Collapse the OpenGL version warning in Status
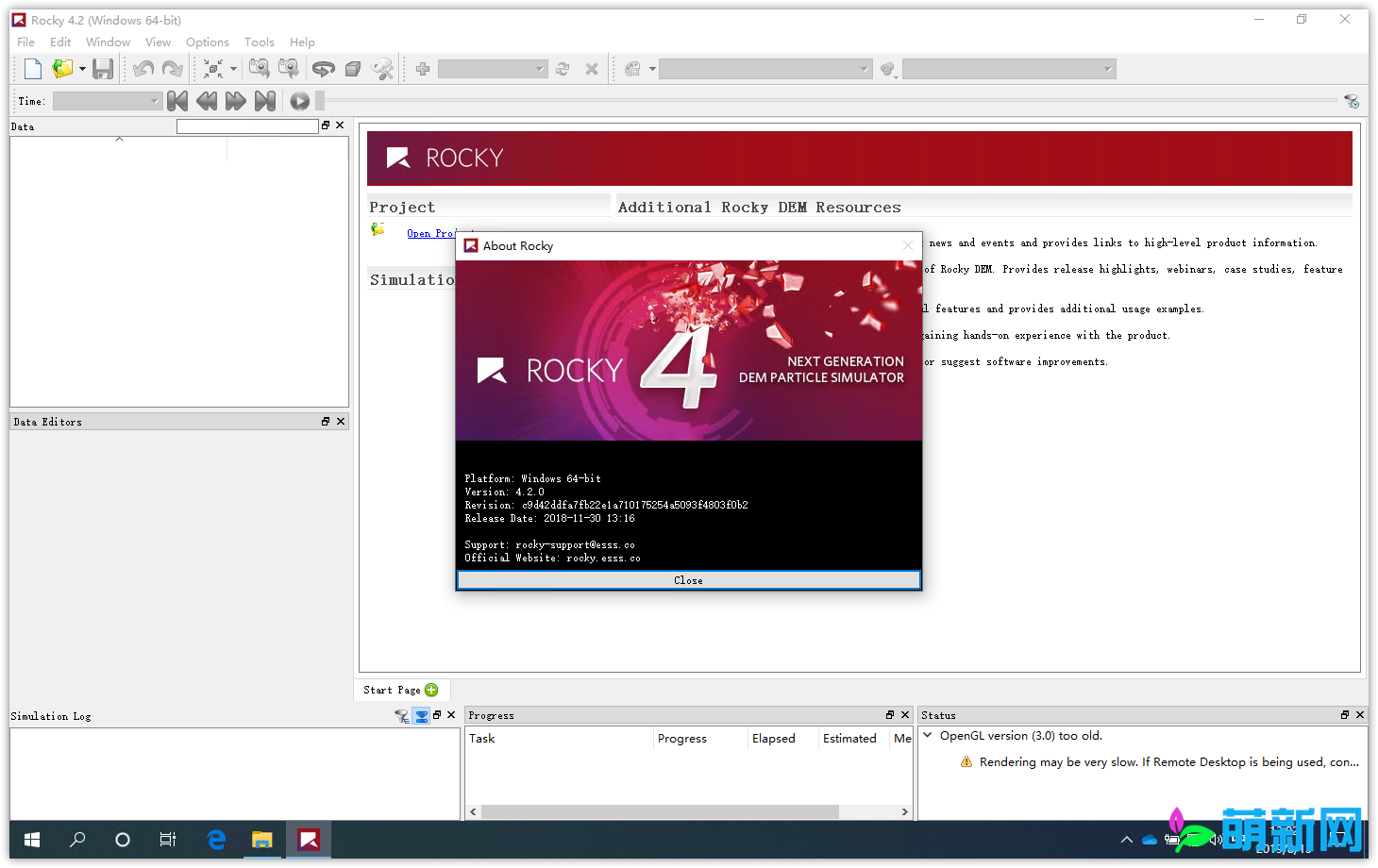Viewport: 1378px width, 868px height. tap(930, 735)
